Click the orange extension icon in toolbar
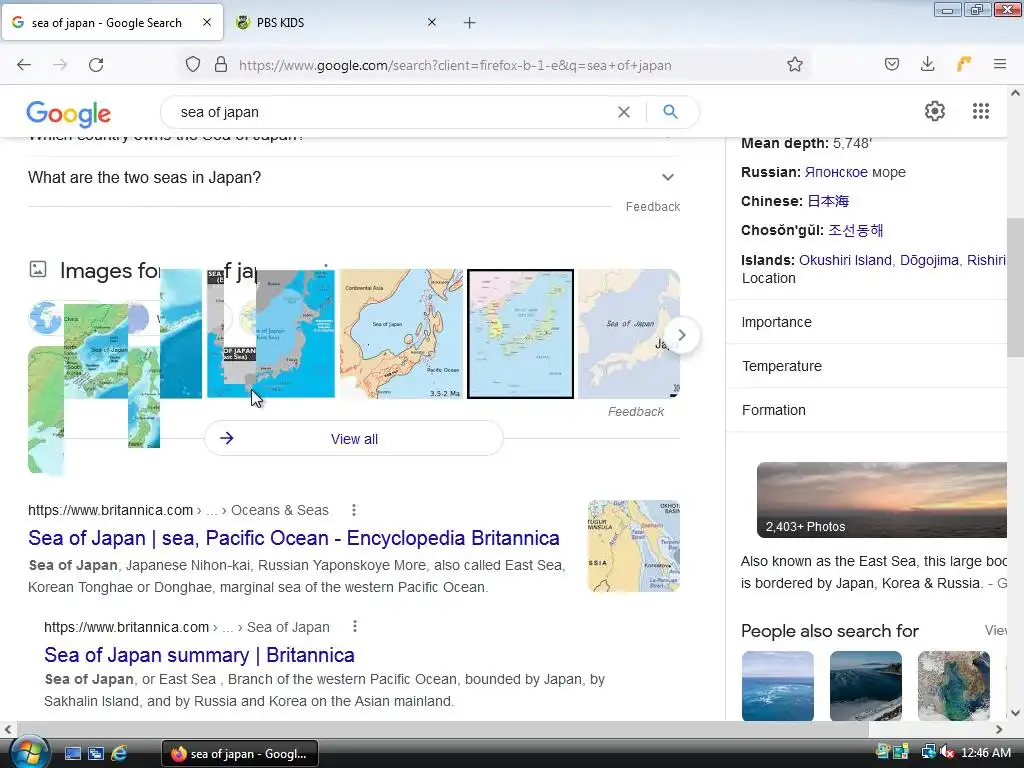1024x768 pixels. 964,64
